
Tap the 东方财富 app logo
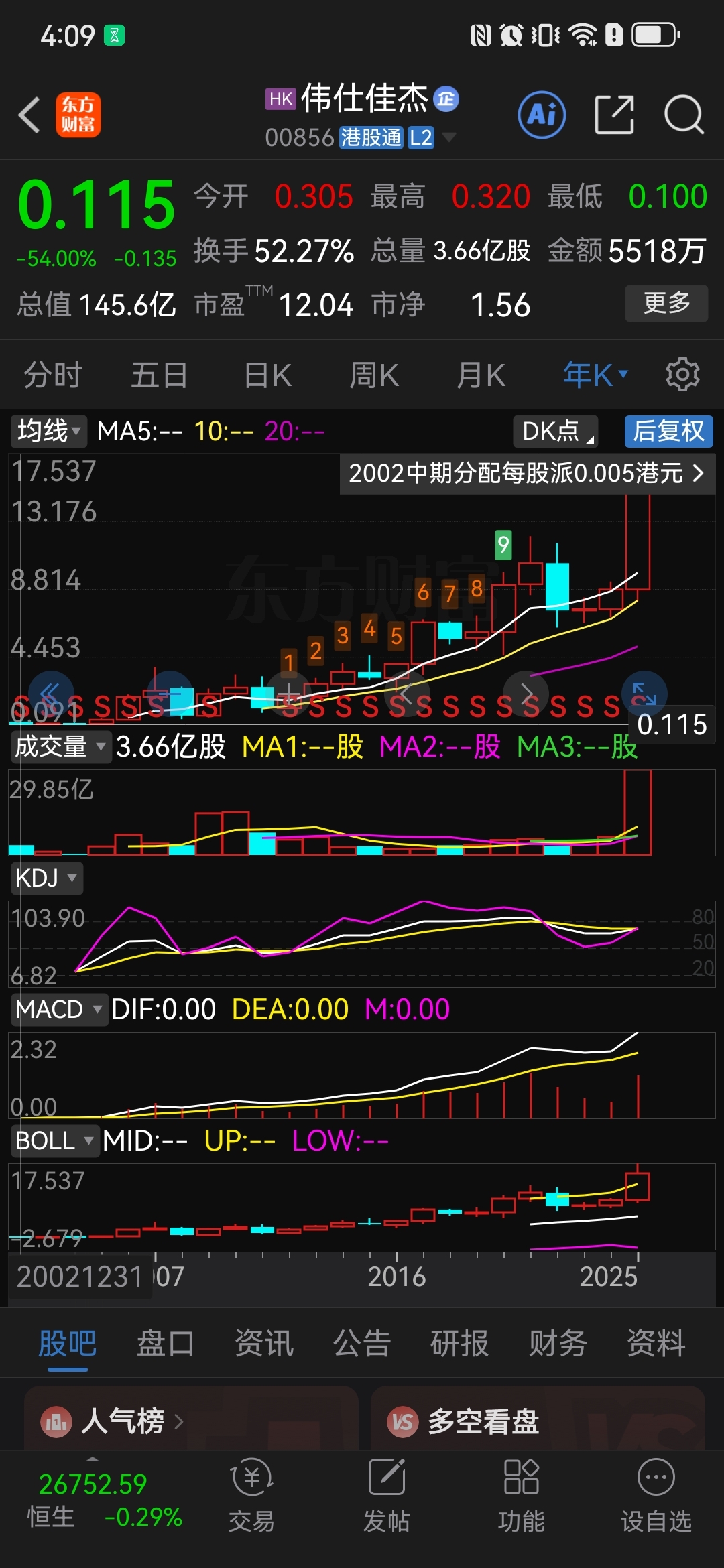click(x=78, y=115)
